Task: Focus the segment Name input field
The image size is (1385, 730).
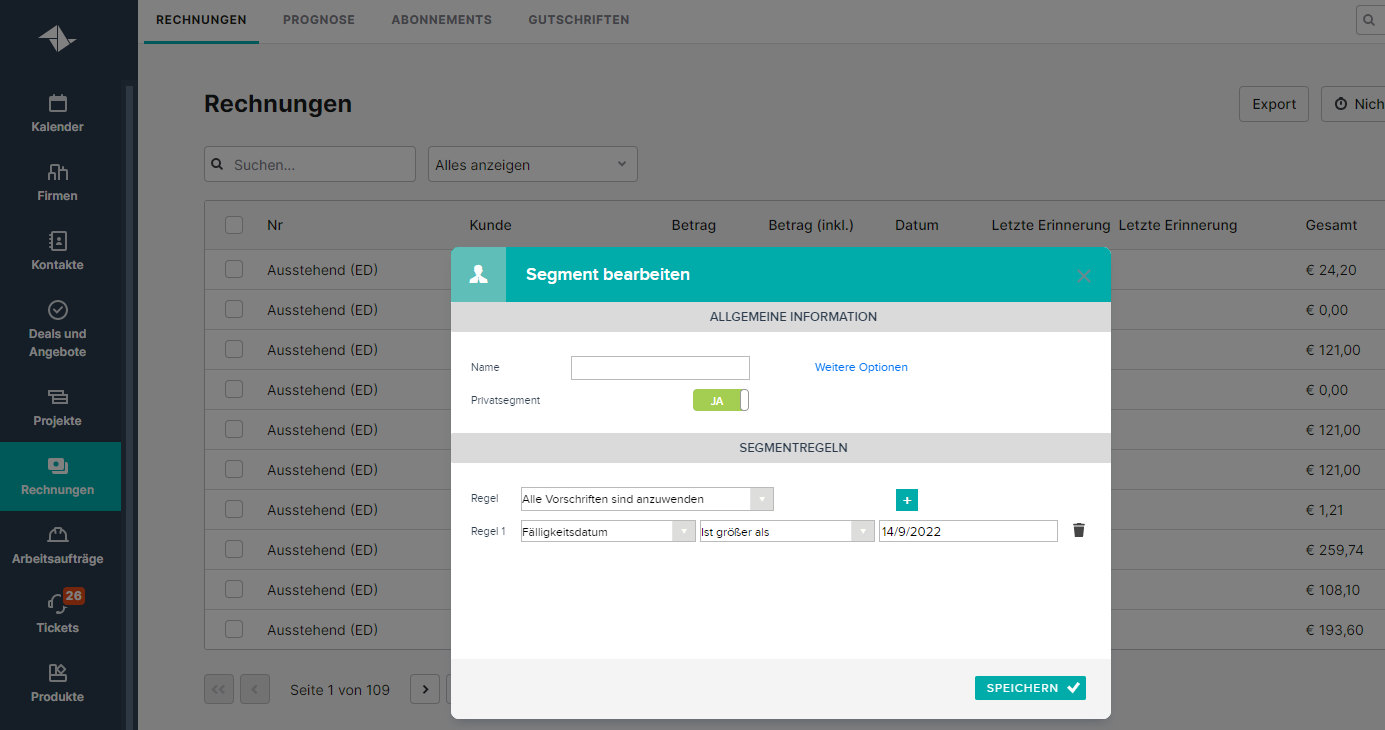Action: pos(660,368)
